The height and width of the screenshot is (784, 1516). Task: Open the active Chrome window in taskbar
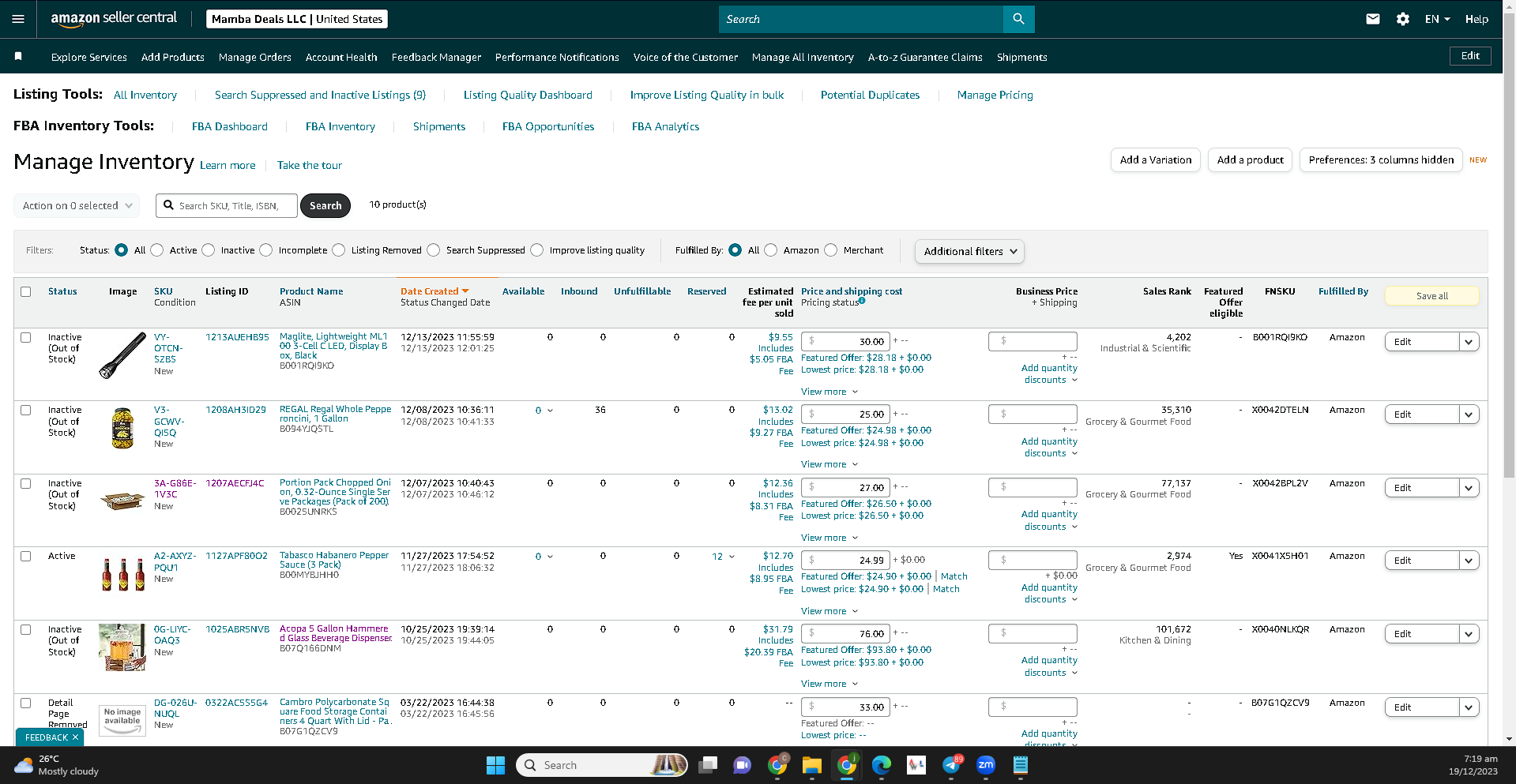click(x=847, y=765)
